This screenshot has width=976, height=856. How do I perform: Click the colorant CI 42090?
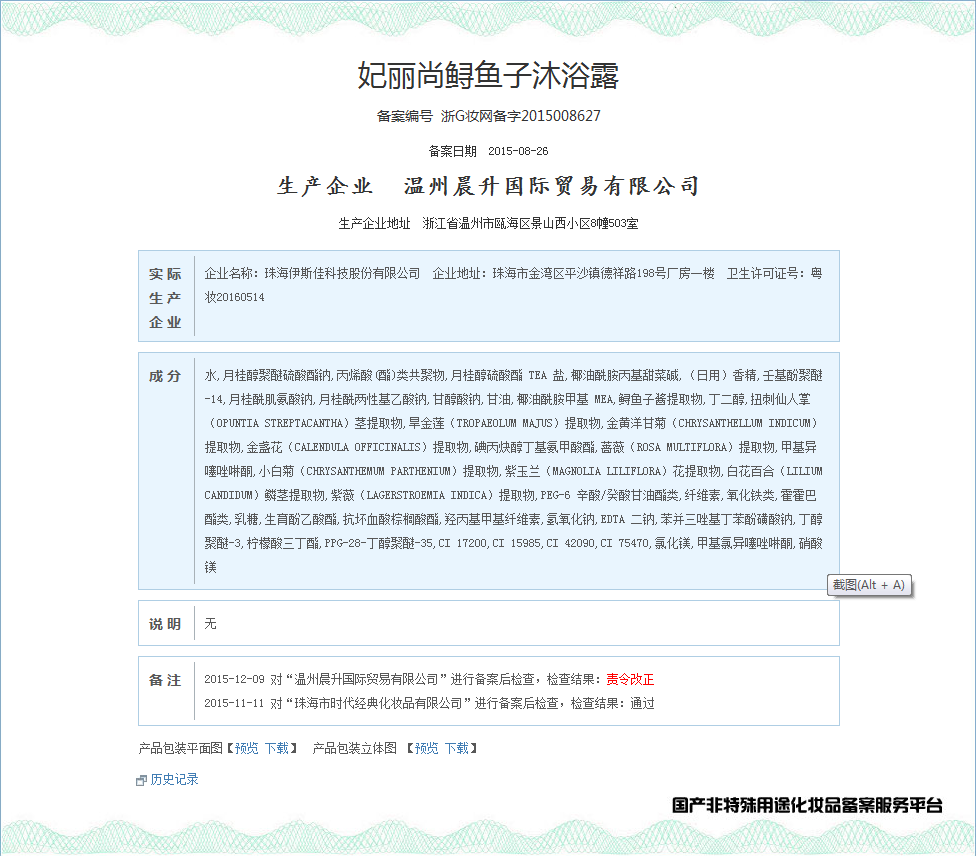pos(571,543)
